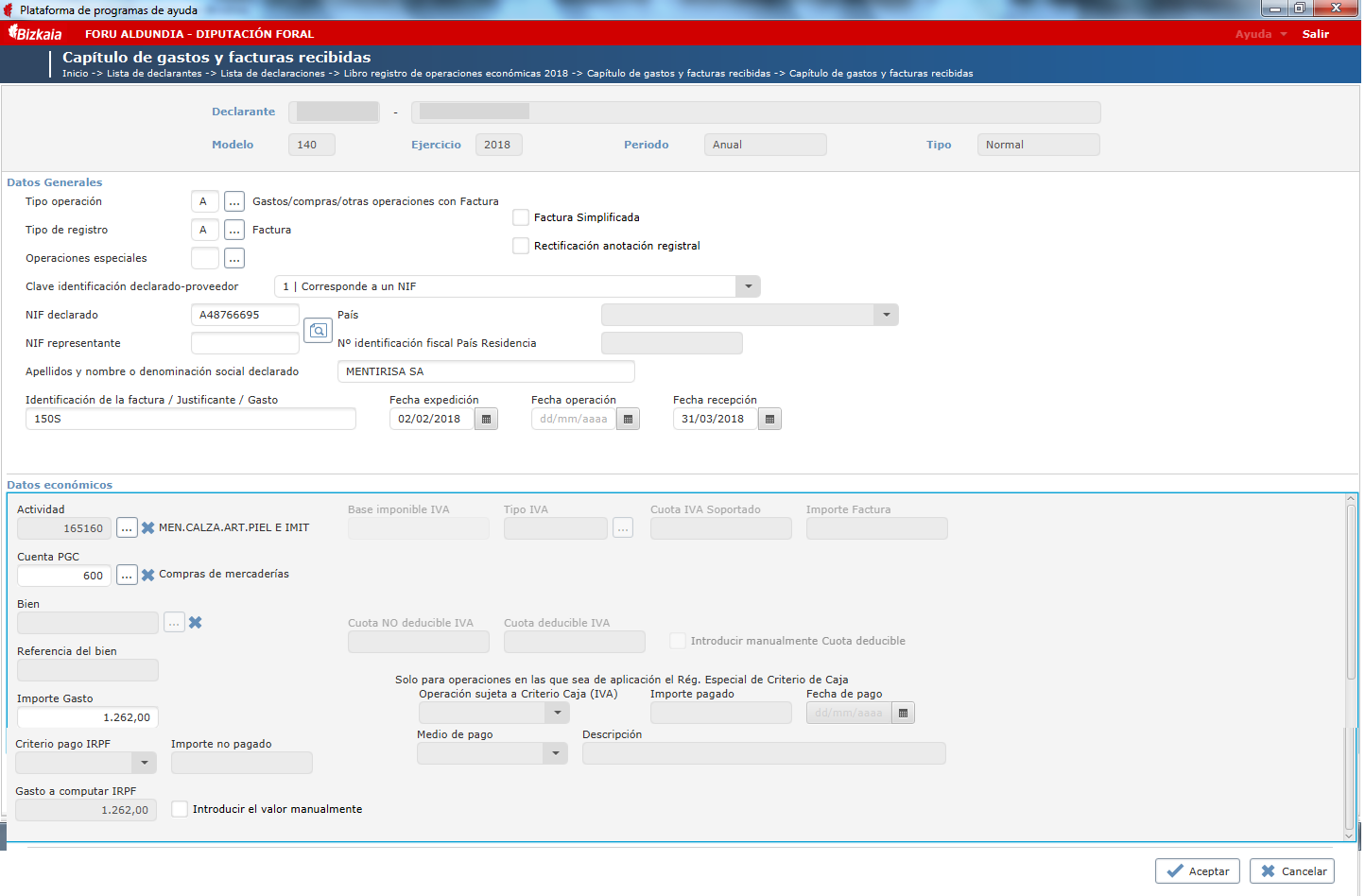Open the Fecha operación calendar picker
This screenshot has height=896, width=1365.
(628, 419)
